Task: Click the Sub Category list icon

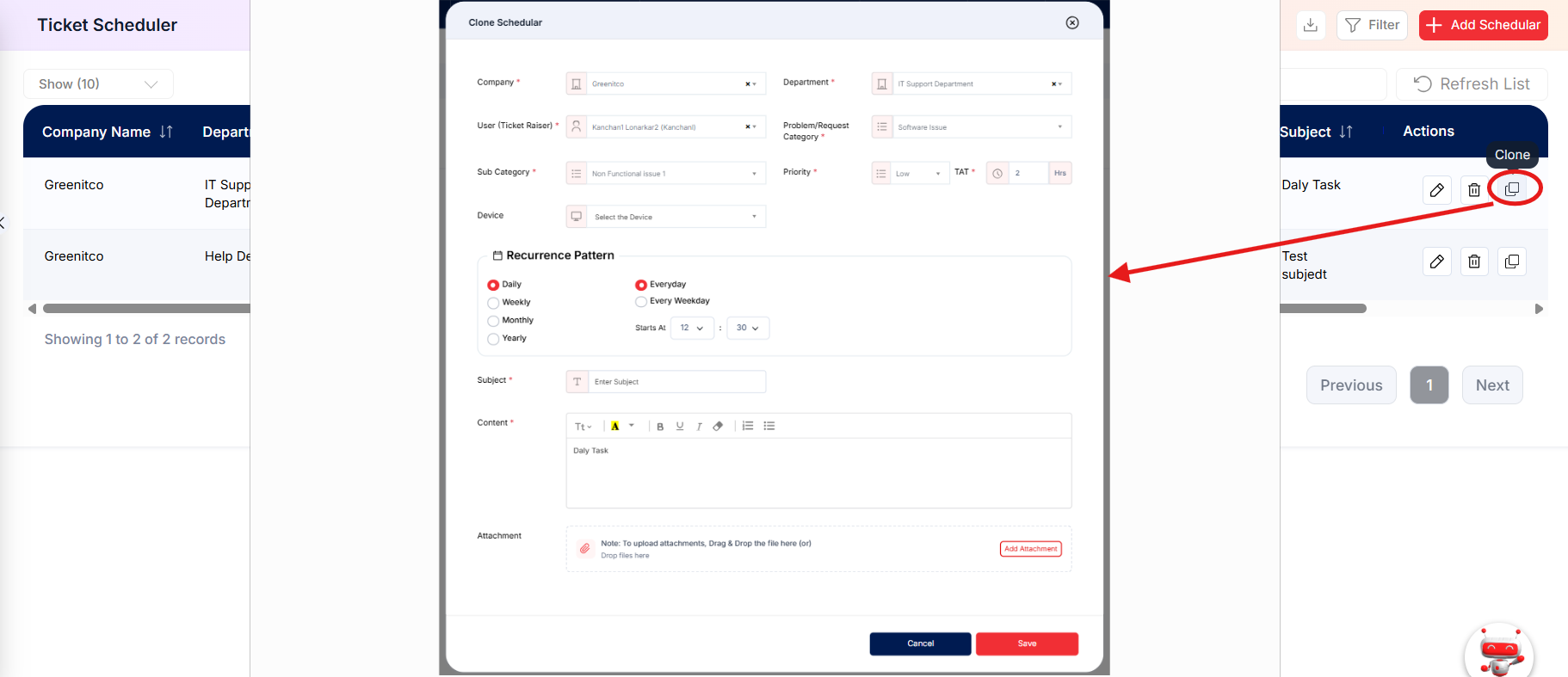Action: pyautogui.click(x=577, y=173)
